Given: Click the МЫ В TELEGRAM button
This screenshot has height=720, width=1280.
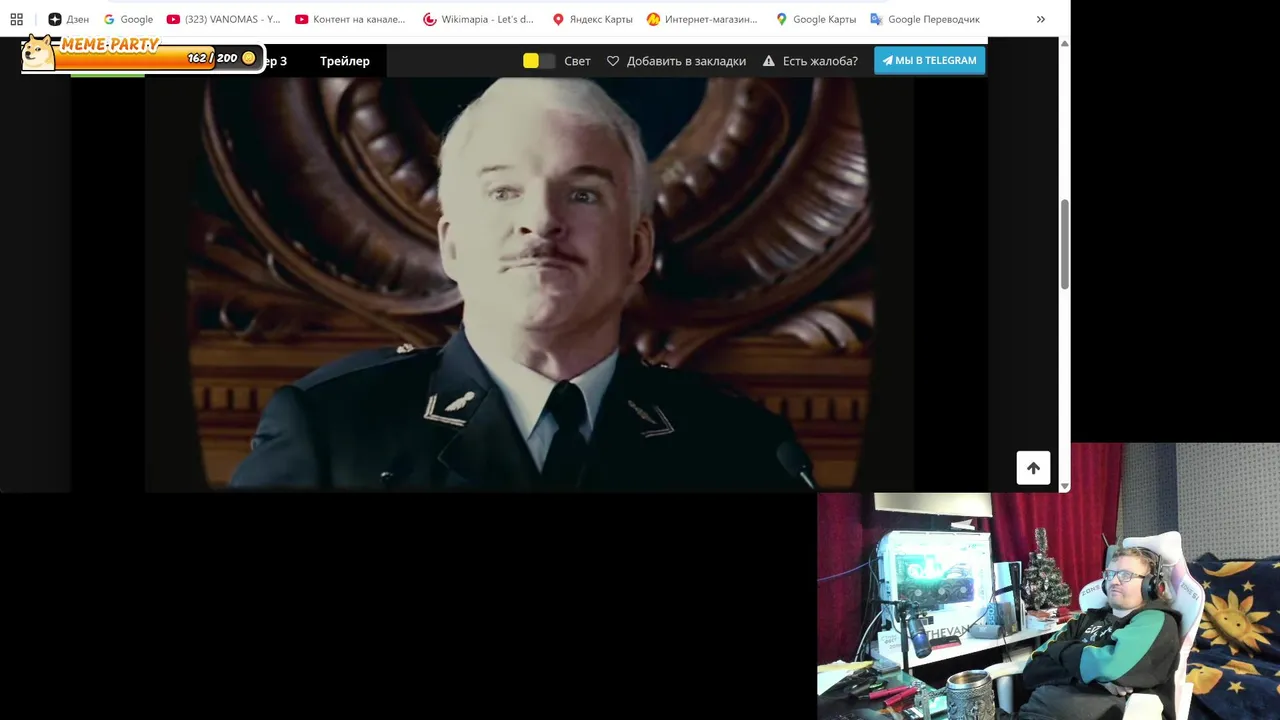Looking at the screenshot, I should tap(929, 60).
